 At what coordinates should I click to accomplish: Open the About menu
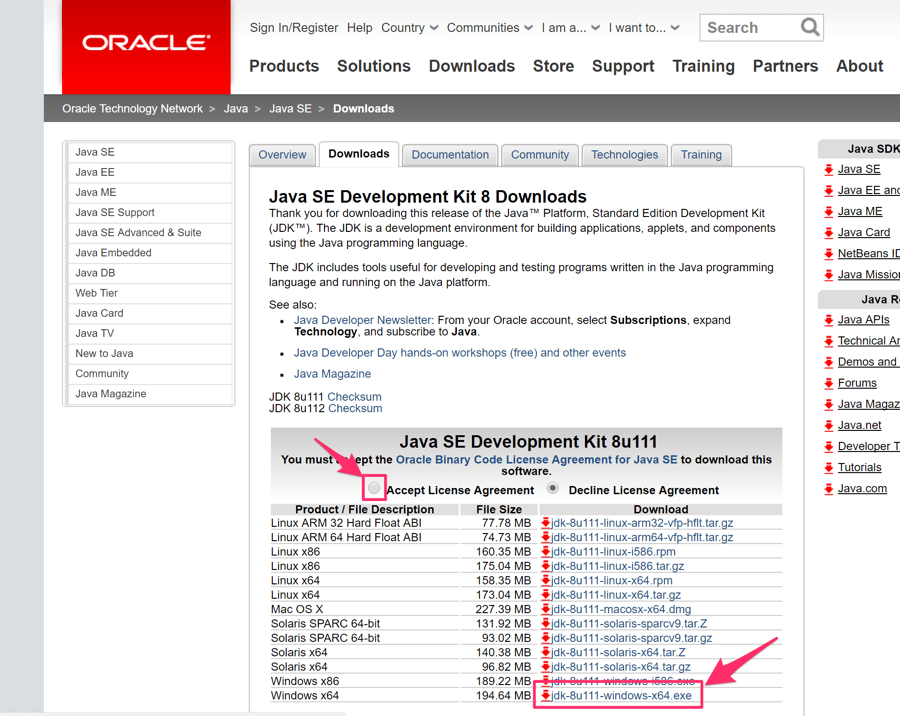[859, 66]
